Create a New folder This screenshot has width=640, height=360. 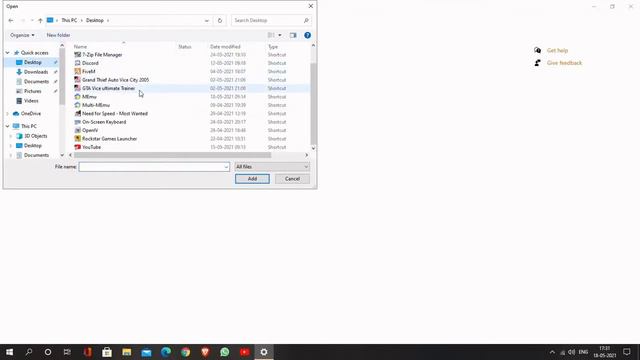point(58,35)
